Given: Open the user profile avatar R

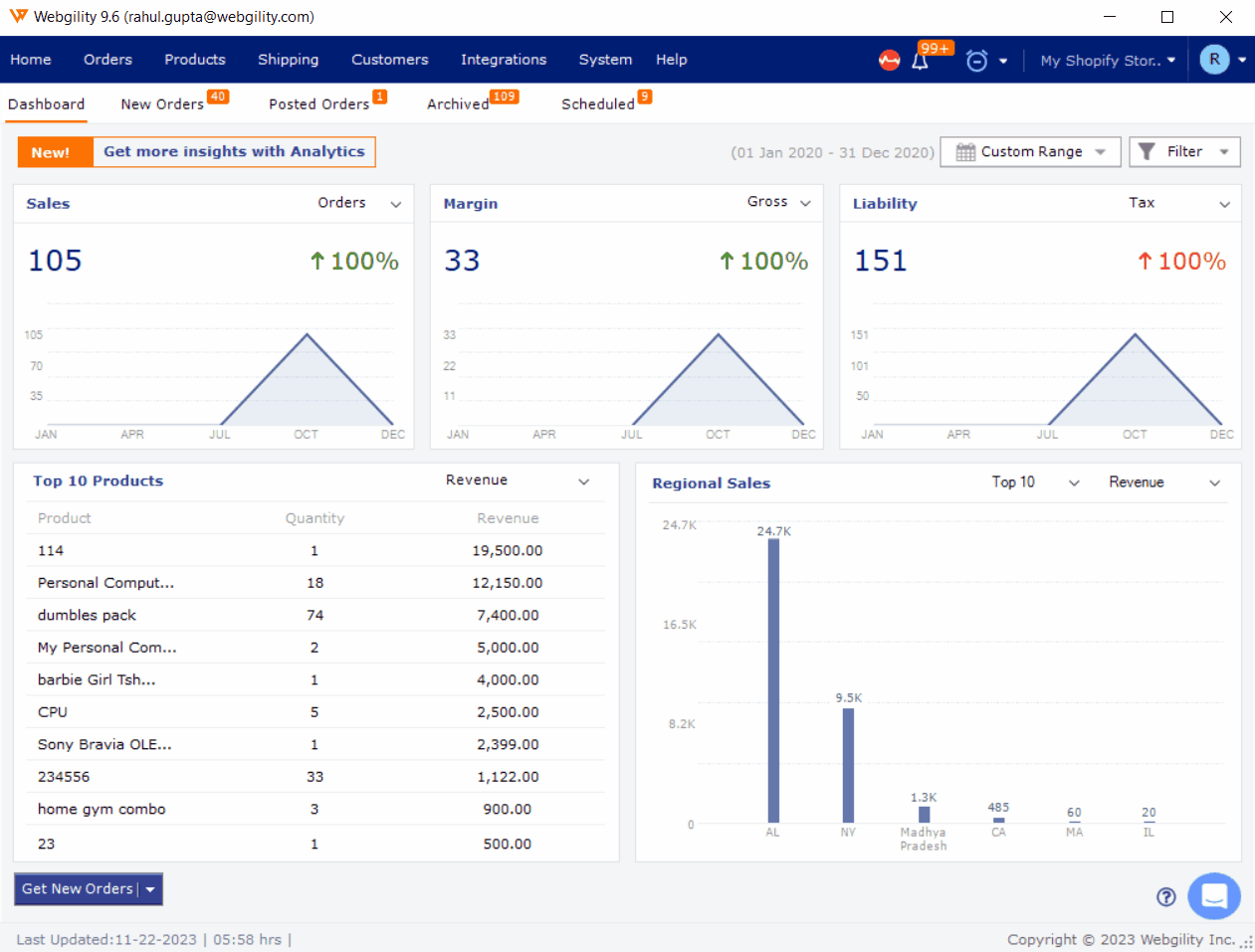Looking at the screenshot, I should click(1214, 60).
